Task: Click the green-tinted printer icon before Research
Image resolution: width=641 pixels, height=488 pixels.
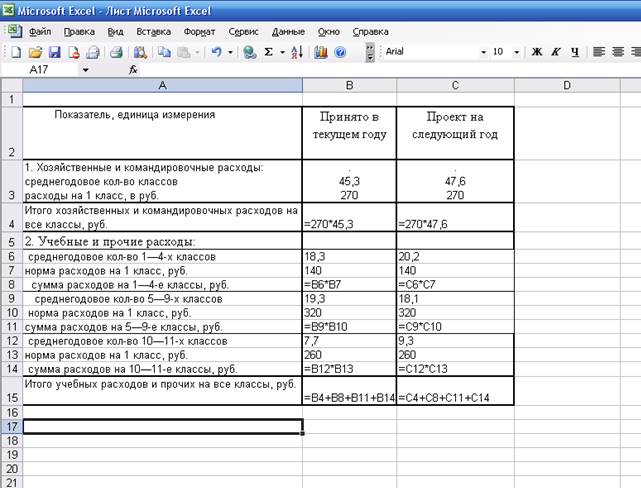Action: coord(117,52)
